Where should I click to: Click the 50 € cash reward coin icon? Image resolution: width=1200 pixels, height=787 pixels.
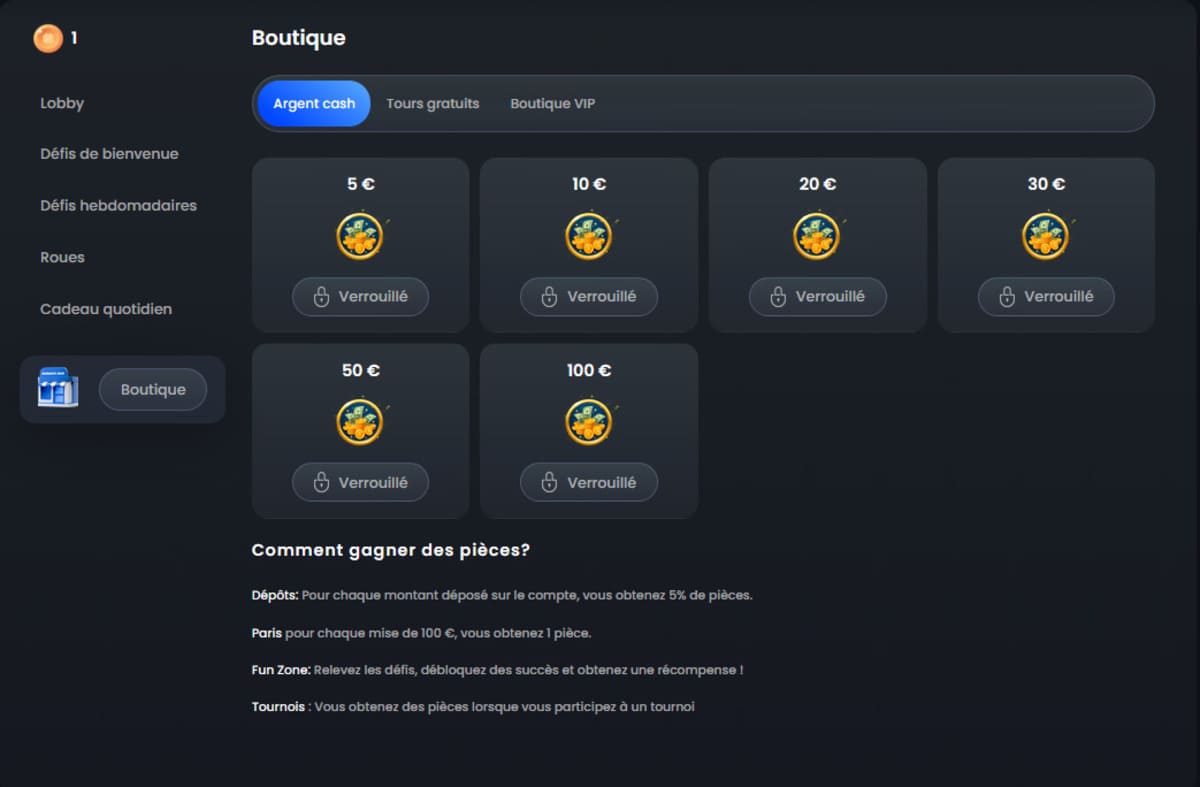[360, 422]
